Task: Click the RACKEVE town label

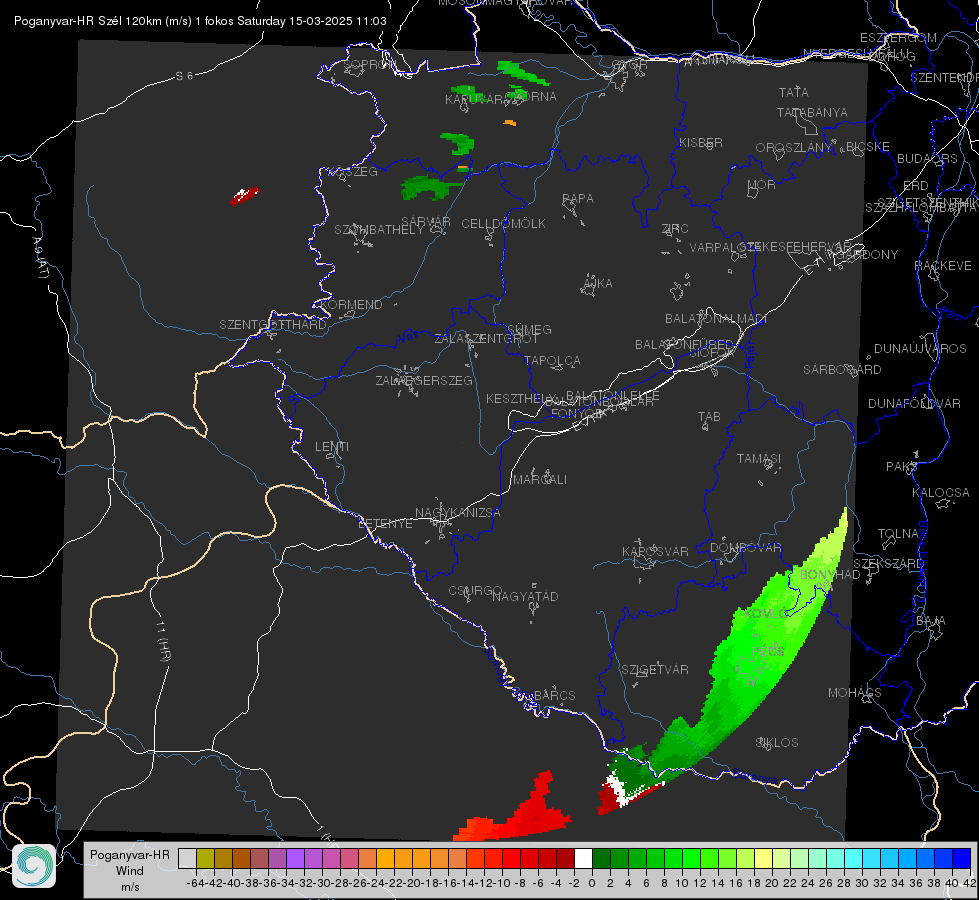Action: pyautogui.click(x=943, y=266)
